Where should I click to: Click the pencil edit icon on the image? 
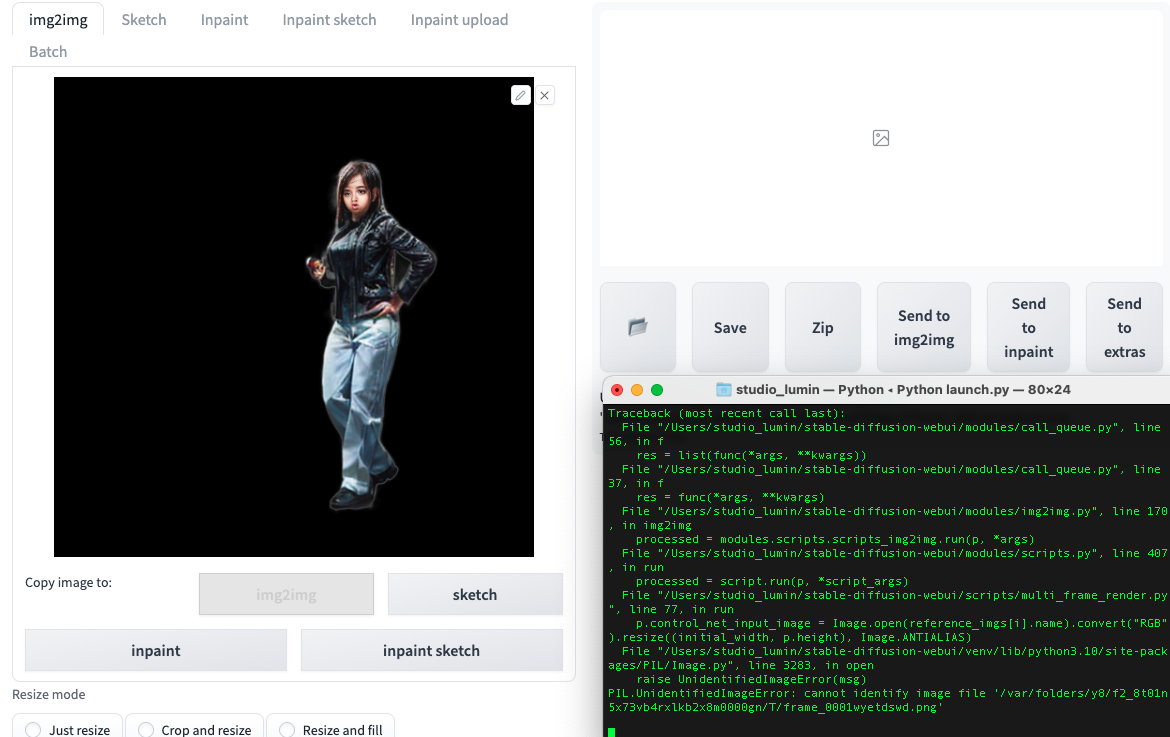coord(521,95)
